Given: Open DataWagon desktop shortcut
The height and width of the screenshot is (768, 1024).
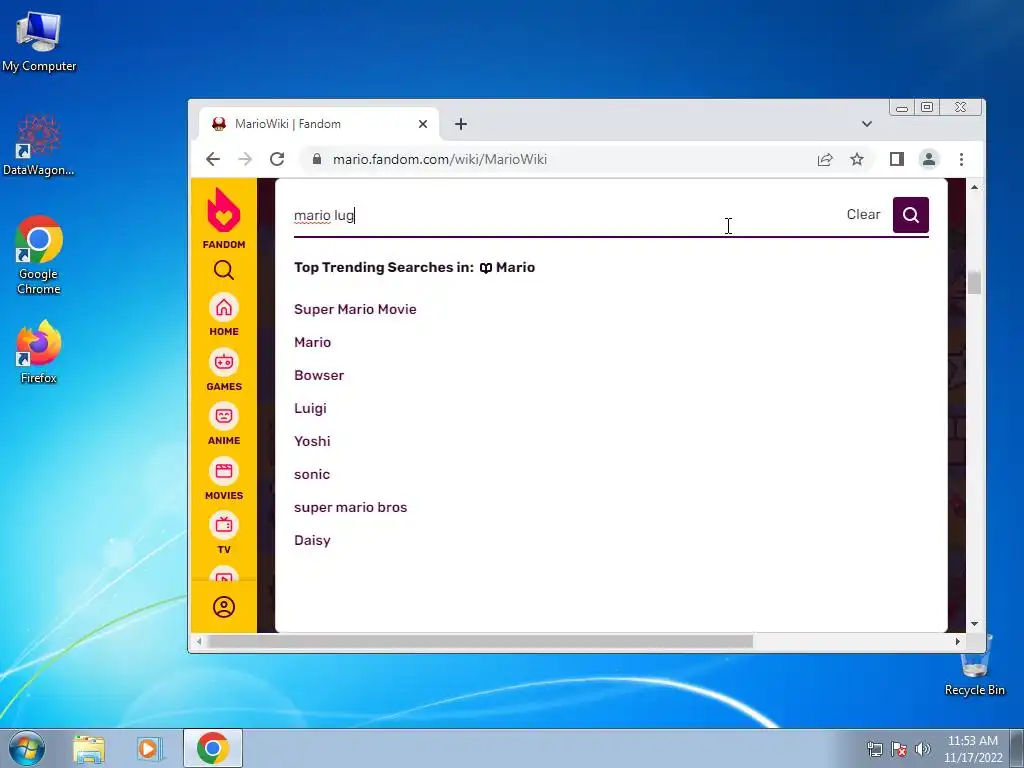Looking at the screenshot, I should (39, 145).
